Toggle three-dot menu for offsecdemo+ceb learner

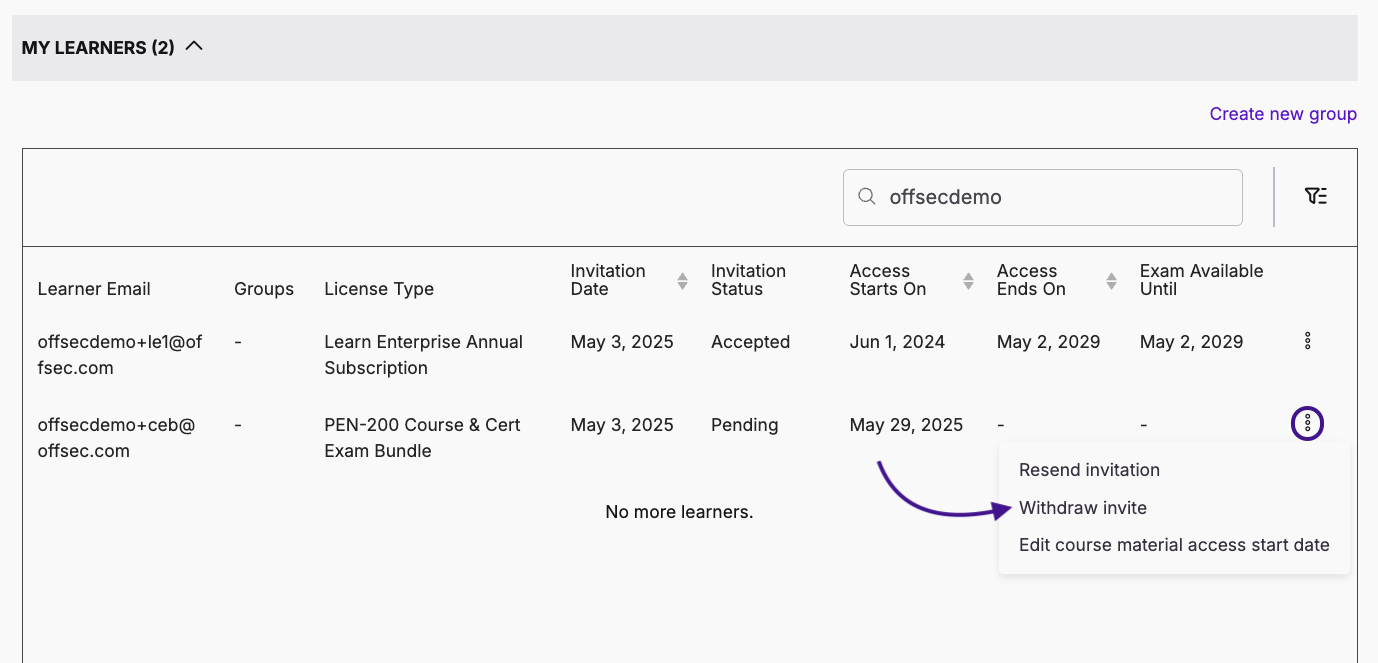pos(1307,424)
